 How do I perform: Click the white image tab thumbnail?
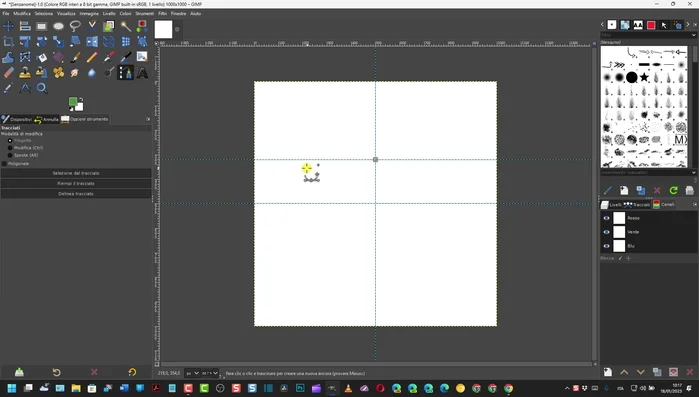[x=163, y=30]
